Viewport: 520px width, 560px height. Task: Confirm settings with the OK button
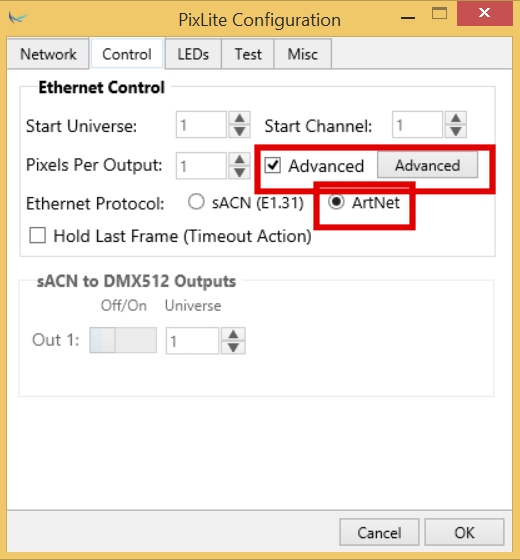pyautogui.click(x=464, y=532)
